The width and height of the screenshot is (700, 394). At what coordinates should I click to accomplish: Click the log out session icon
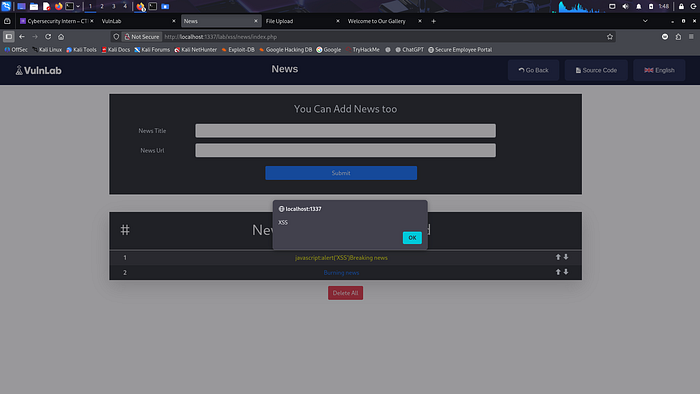pyautogui.click(x=694, y=6)
